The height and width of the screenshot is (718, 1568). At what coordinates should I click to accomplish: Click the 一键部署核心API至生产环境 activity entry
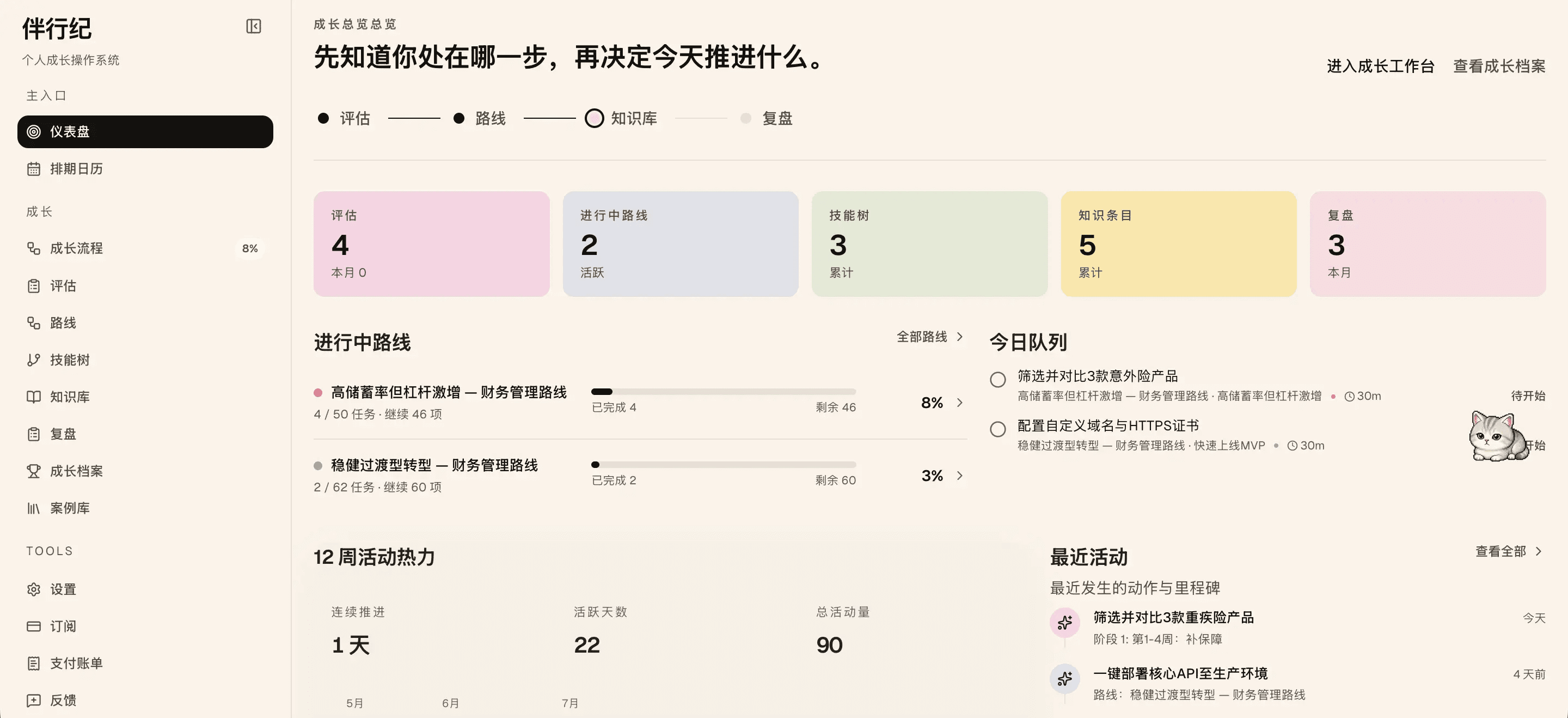[1298, 683]
